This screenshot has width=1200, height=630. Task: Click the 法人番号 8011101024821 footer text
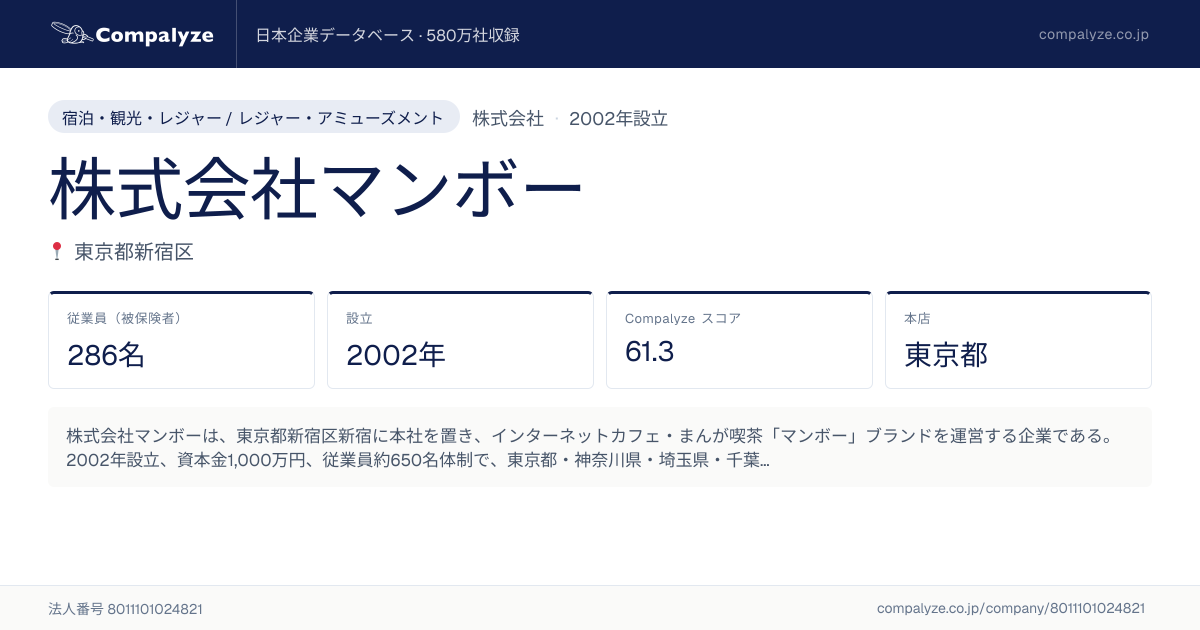tap(126, 608)
